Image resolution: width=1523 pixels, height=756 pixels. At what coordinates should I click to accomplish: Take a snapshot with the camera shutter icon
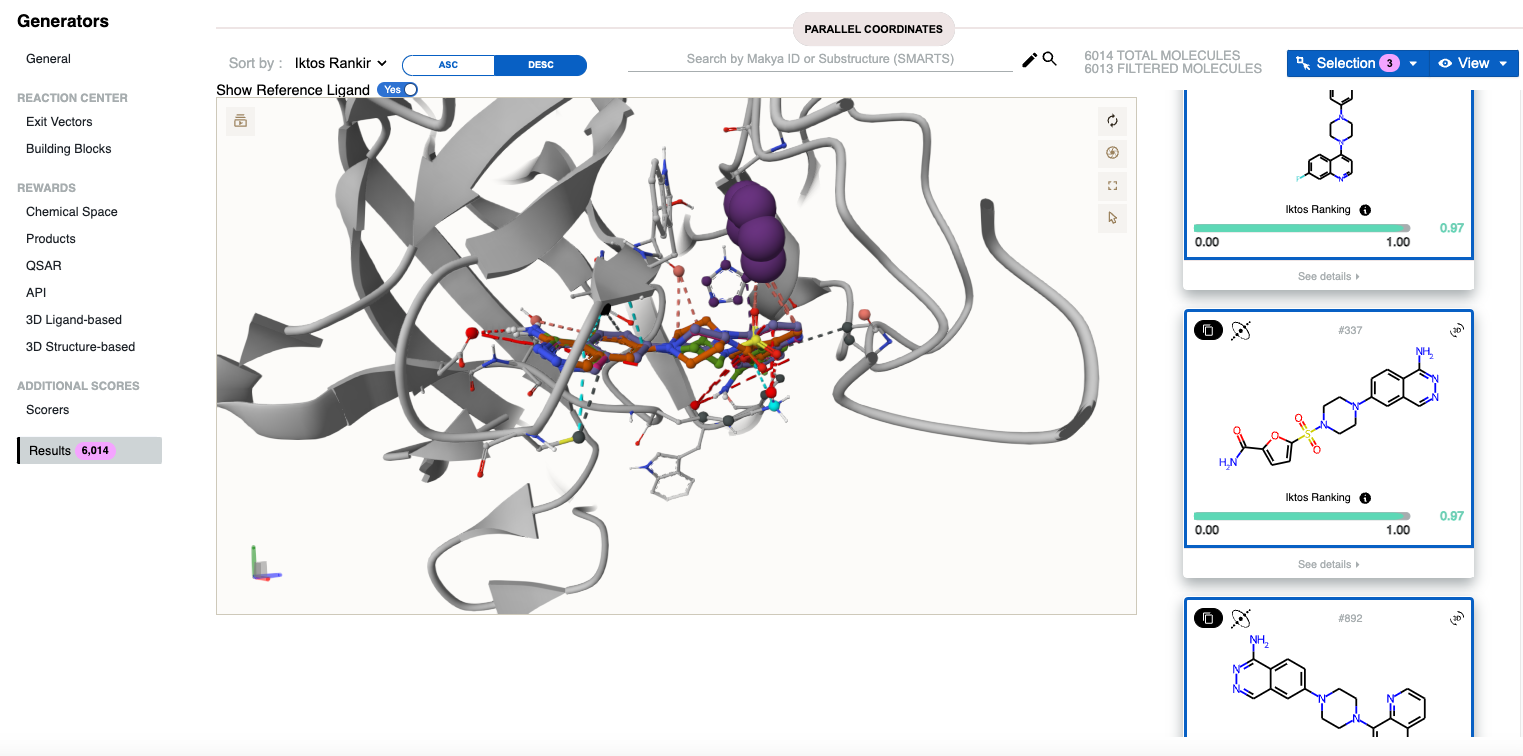click(1112, 153)
